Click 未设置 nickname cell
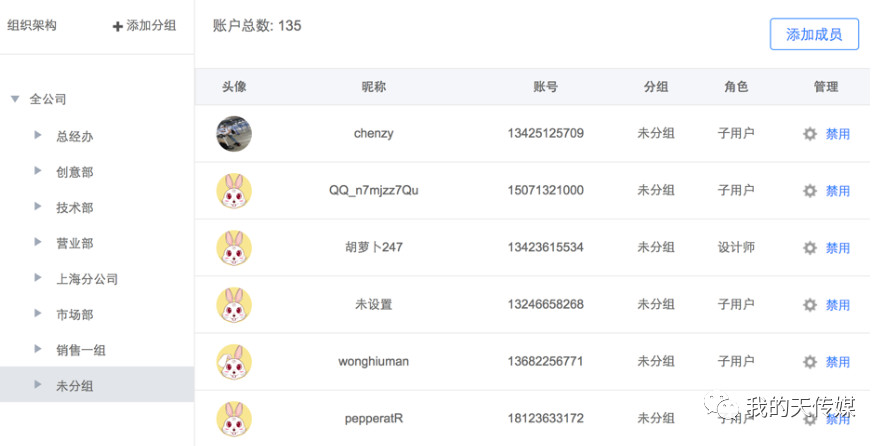 [x=374, y=304]
